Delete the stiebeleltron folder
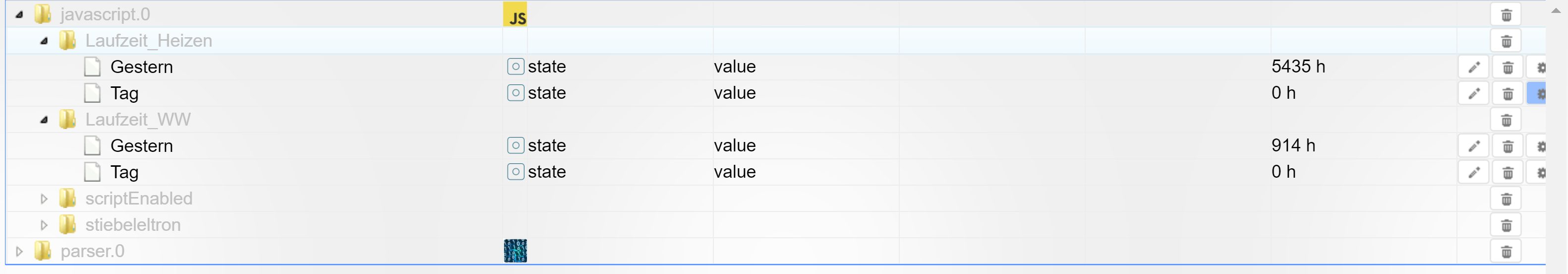This screenshot has height=274, width=1568. (1506, 225)
